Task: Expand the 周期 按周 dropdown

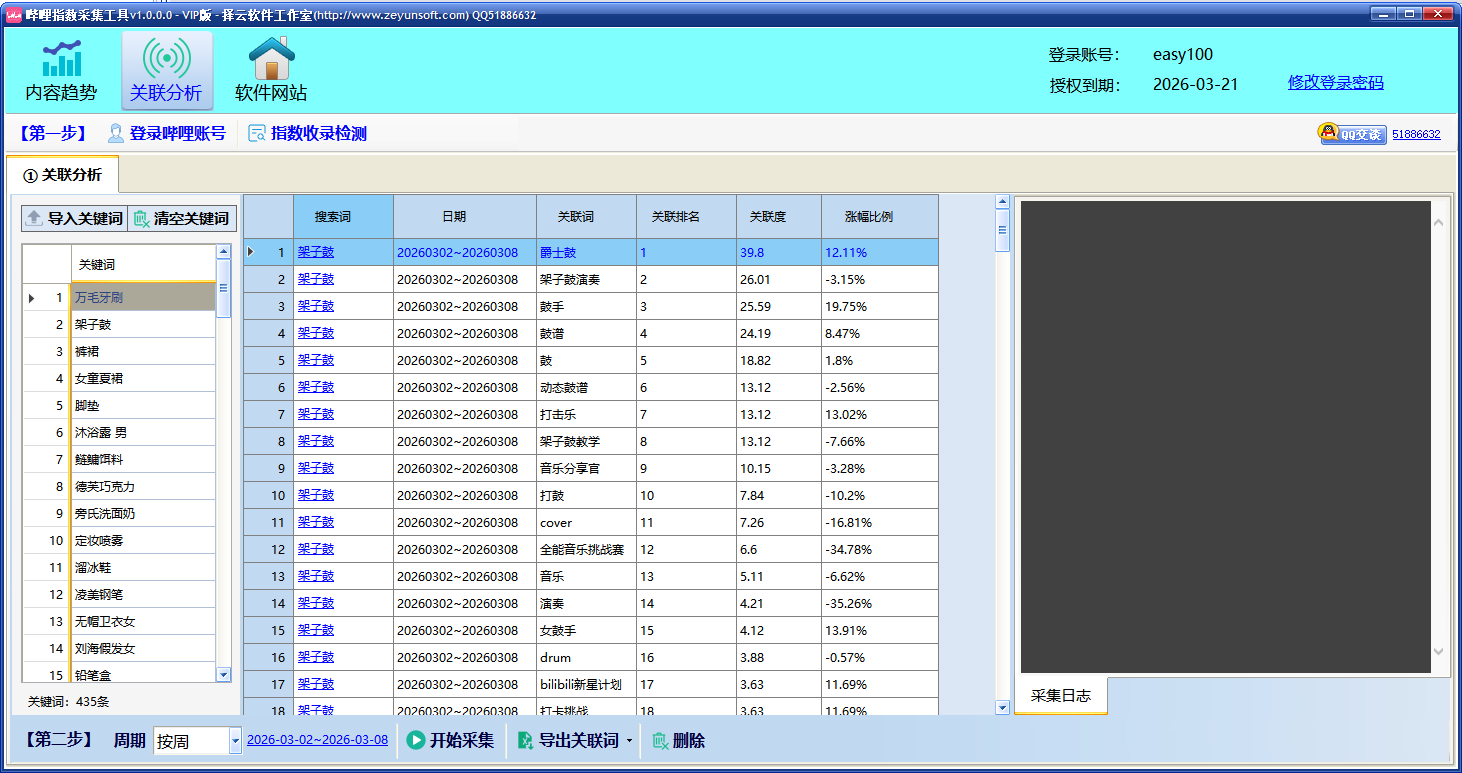Action: point(235,742)
